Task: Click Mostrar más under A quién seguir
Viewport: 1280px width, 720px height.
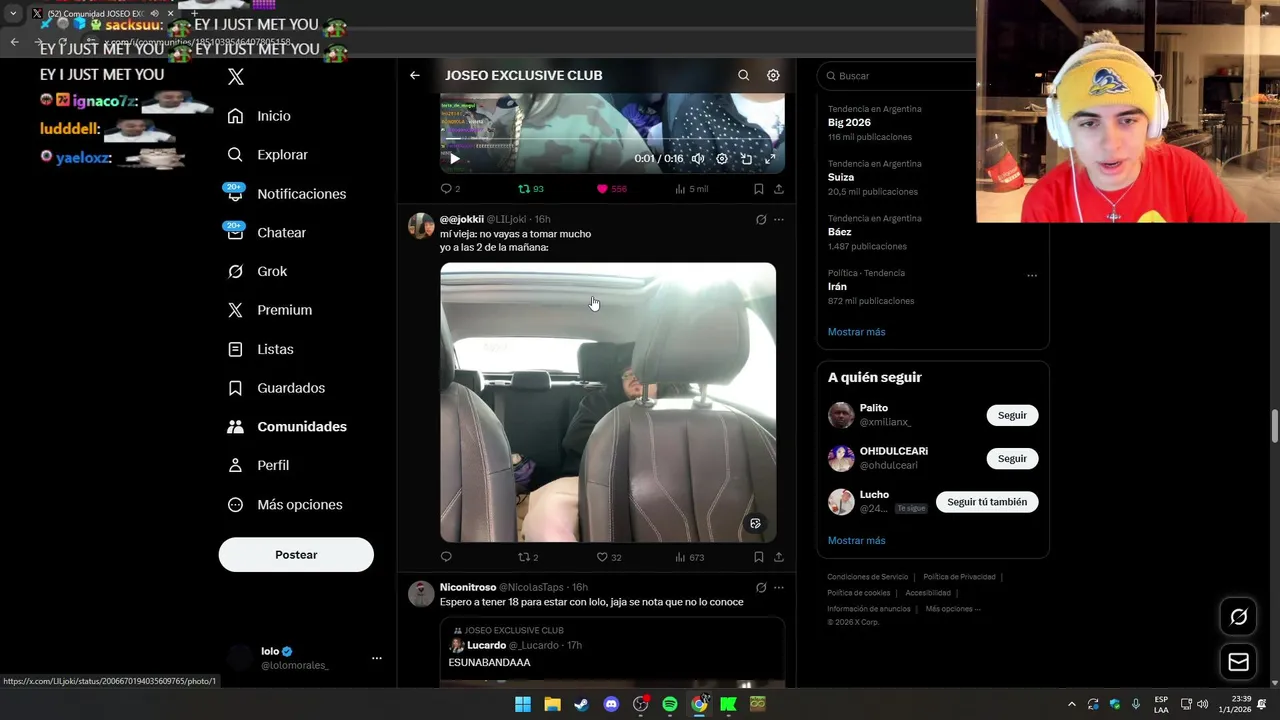Action: point(856,541)
